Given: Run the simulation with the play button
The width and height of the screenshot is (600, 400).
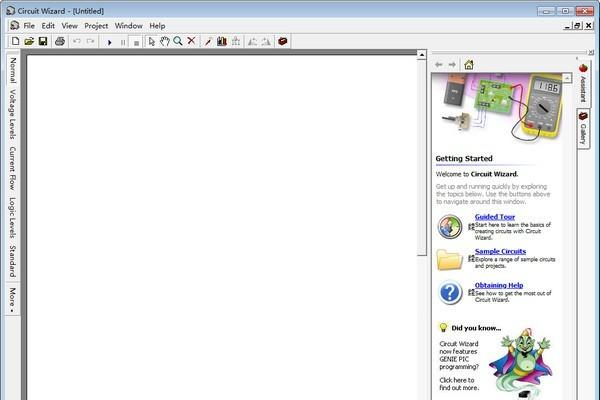Looking at the screenshot, I should 109,42.
